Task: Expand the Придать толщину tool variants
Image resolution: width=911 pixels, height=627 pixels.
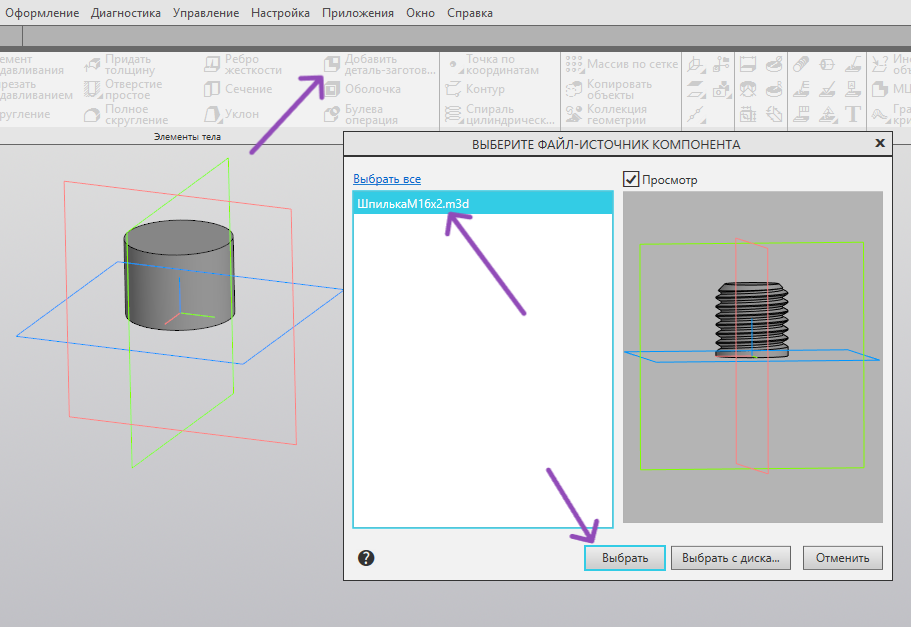Action: tap(99, 71)
